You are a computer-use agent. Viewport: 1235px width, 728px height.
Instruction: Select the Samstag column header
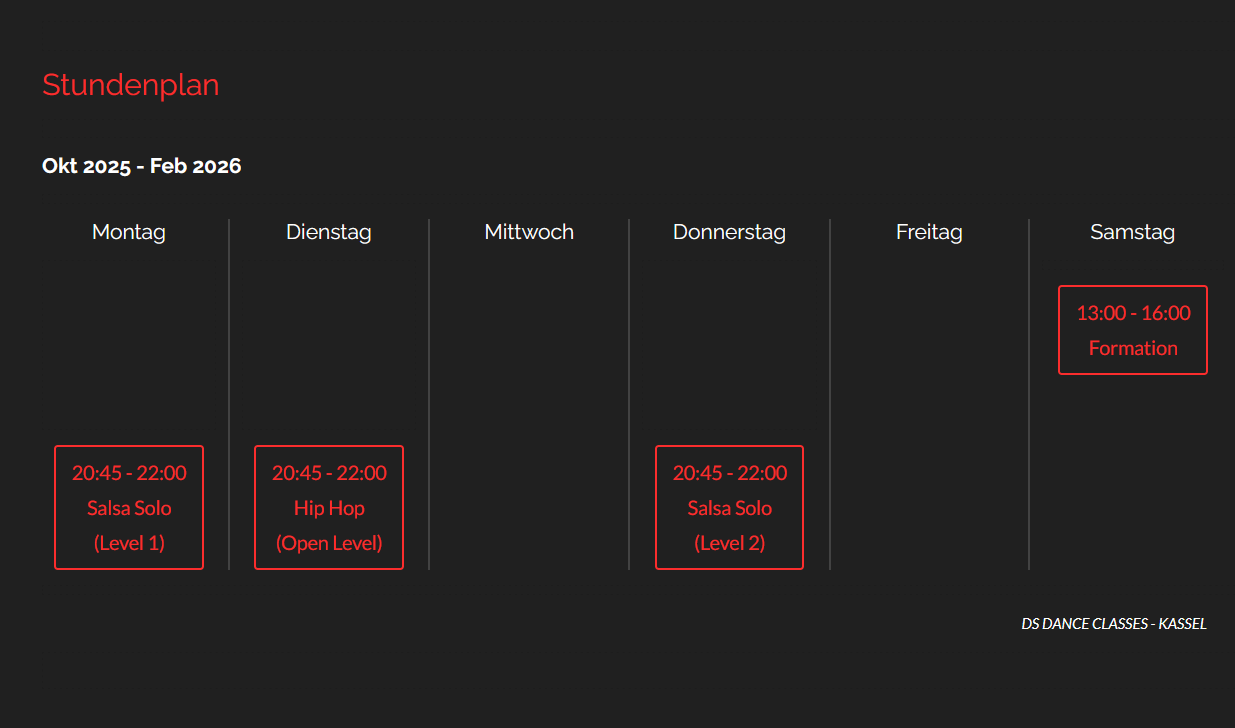point(1132,232)
